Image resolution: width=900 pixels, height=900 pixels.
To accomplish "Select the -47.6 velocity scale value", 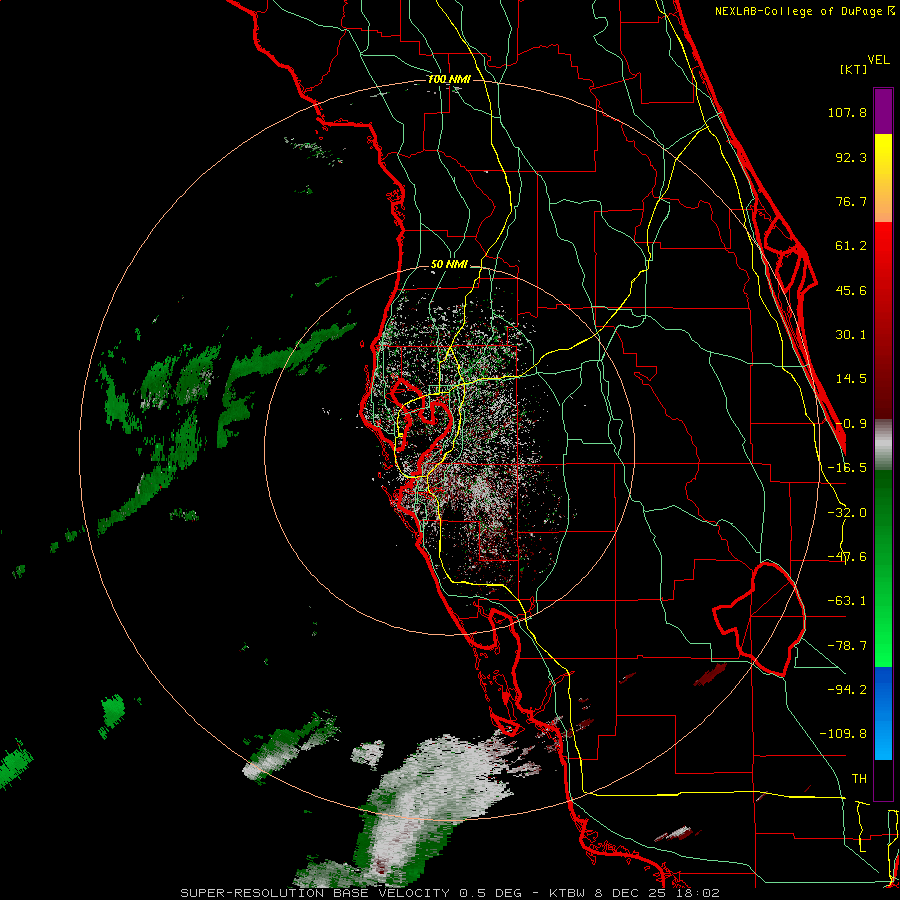I will [847, 557].
